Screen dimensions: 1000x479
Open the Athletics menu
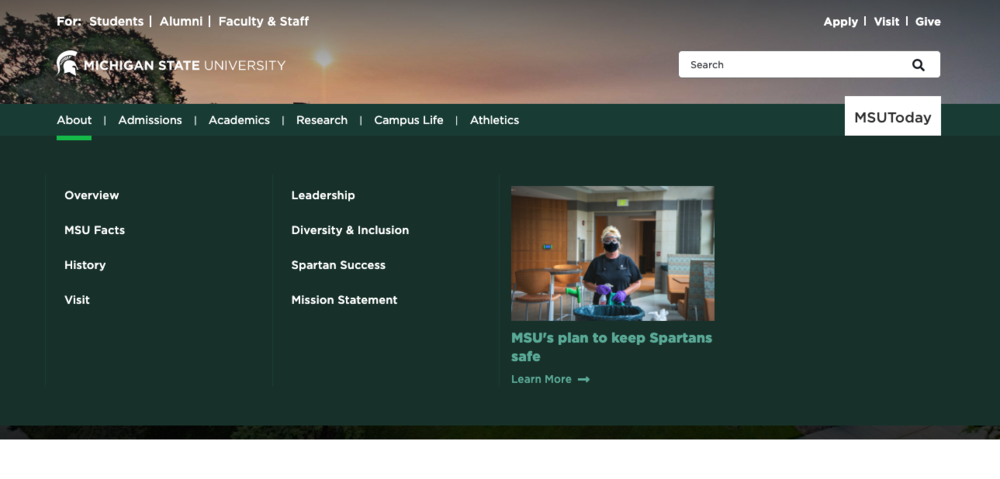[494, 120]
